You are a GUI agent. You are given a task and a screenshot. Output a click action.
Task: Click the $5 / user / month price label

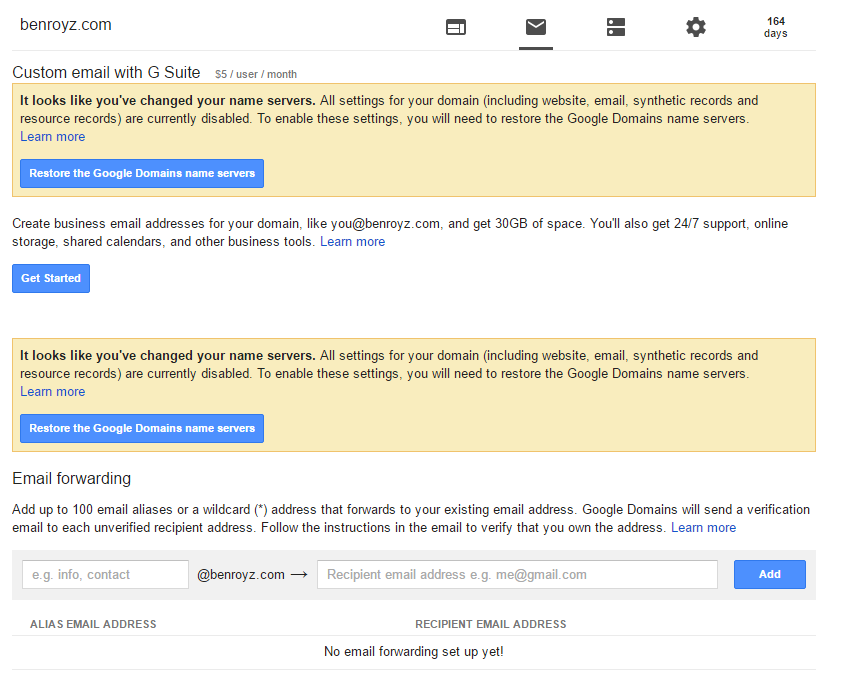click(x=256, y=74)
